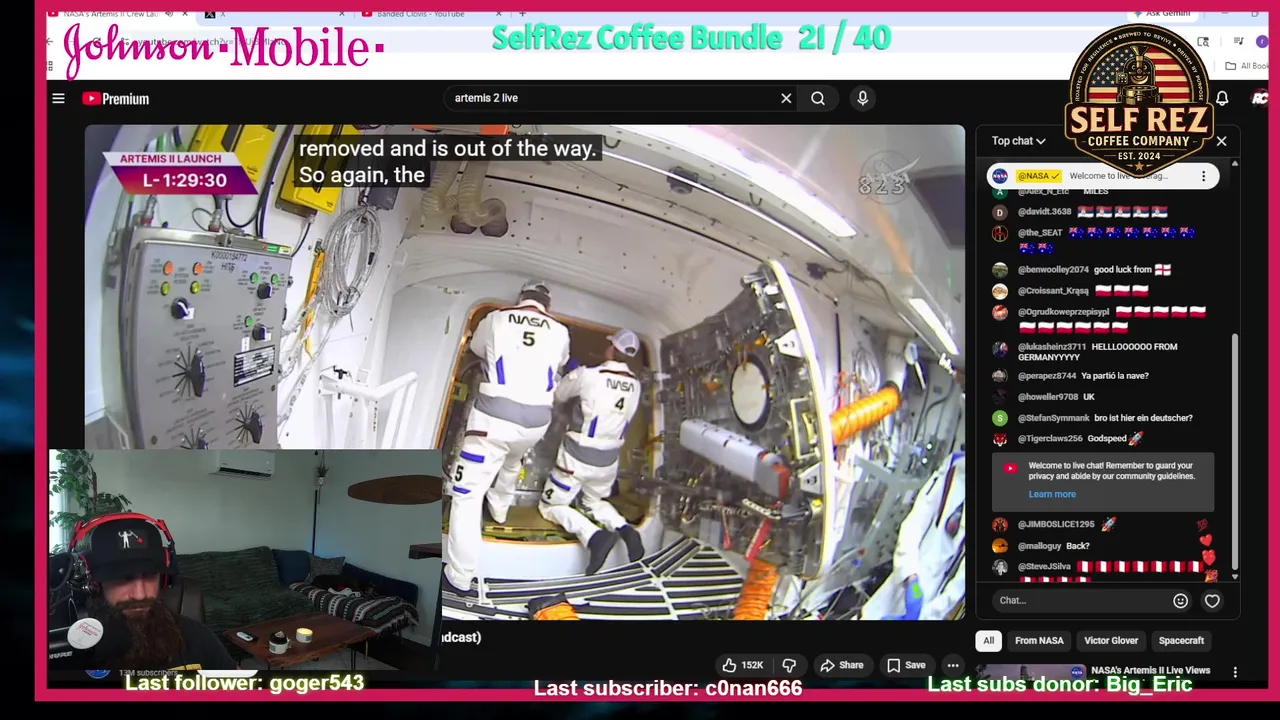Go to YouTube Premium home logo
This screenshot has width=1280, height=720.
116,98
